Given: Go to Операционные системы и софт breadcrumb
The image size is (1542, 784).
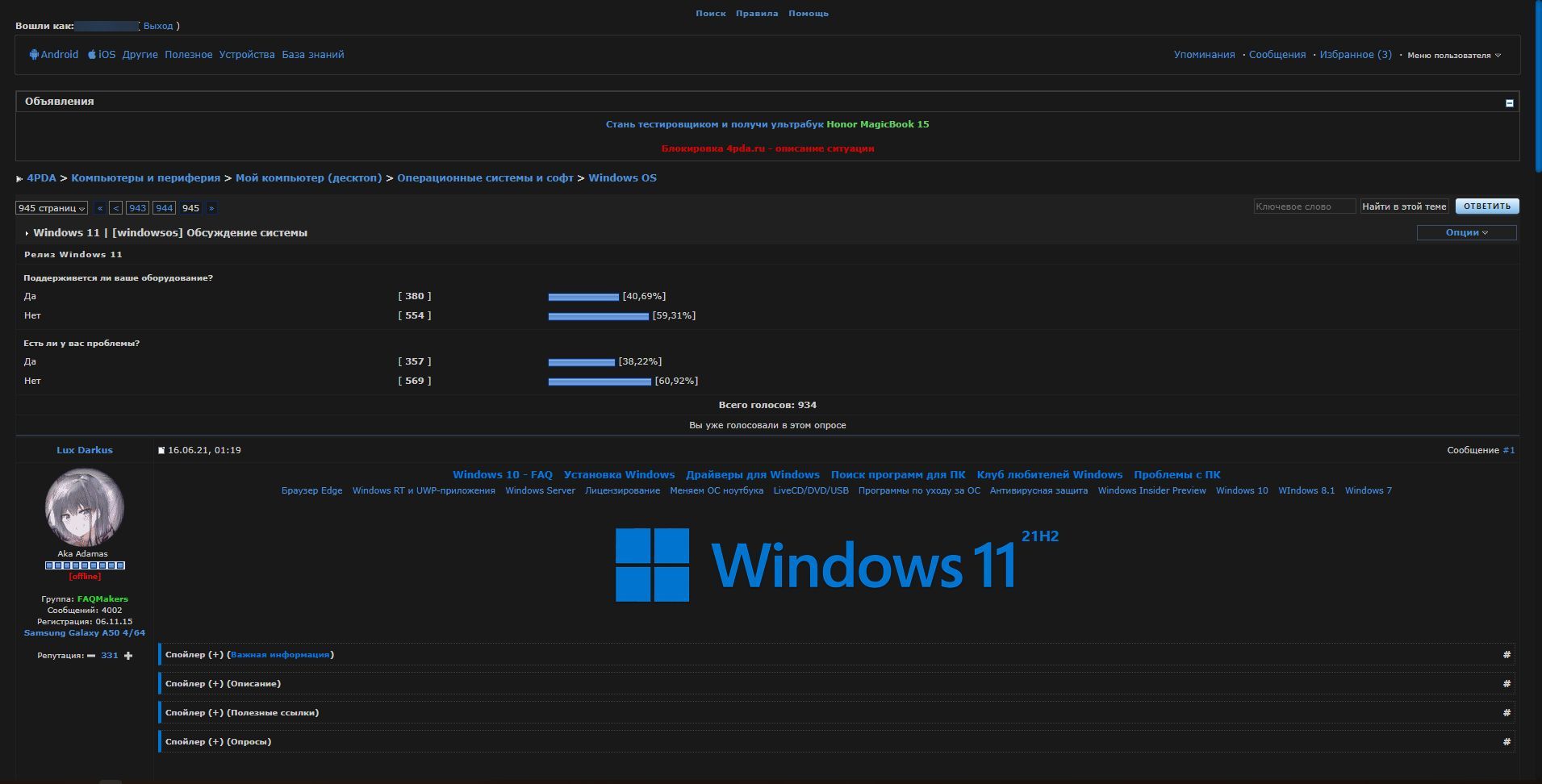Looking at the screenshot, I should click(x=485, y=178).
